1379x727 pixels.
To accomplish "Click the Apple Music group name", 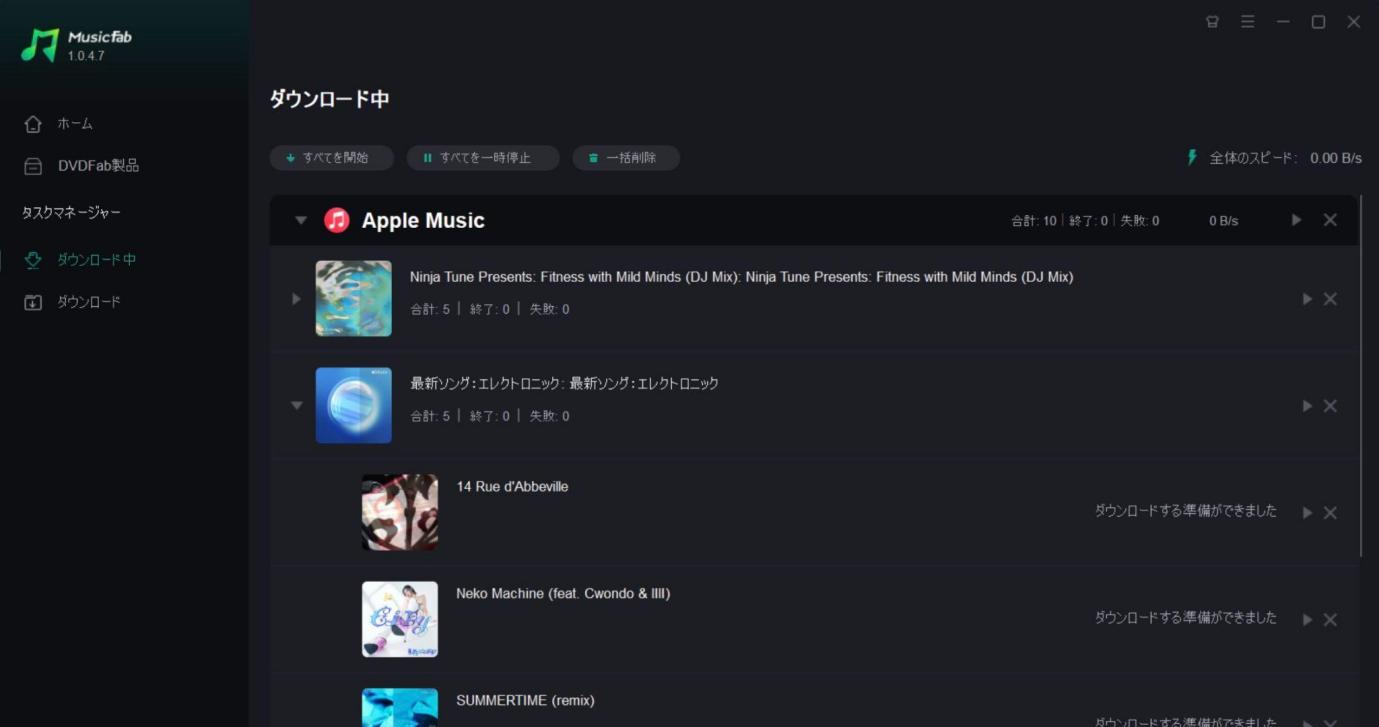I will tap(423, 221).
